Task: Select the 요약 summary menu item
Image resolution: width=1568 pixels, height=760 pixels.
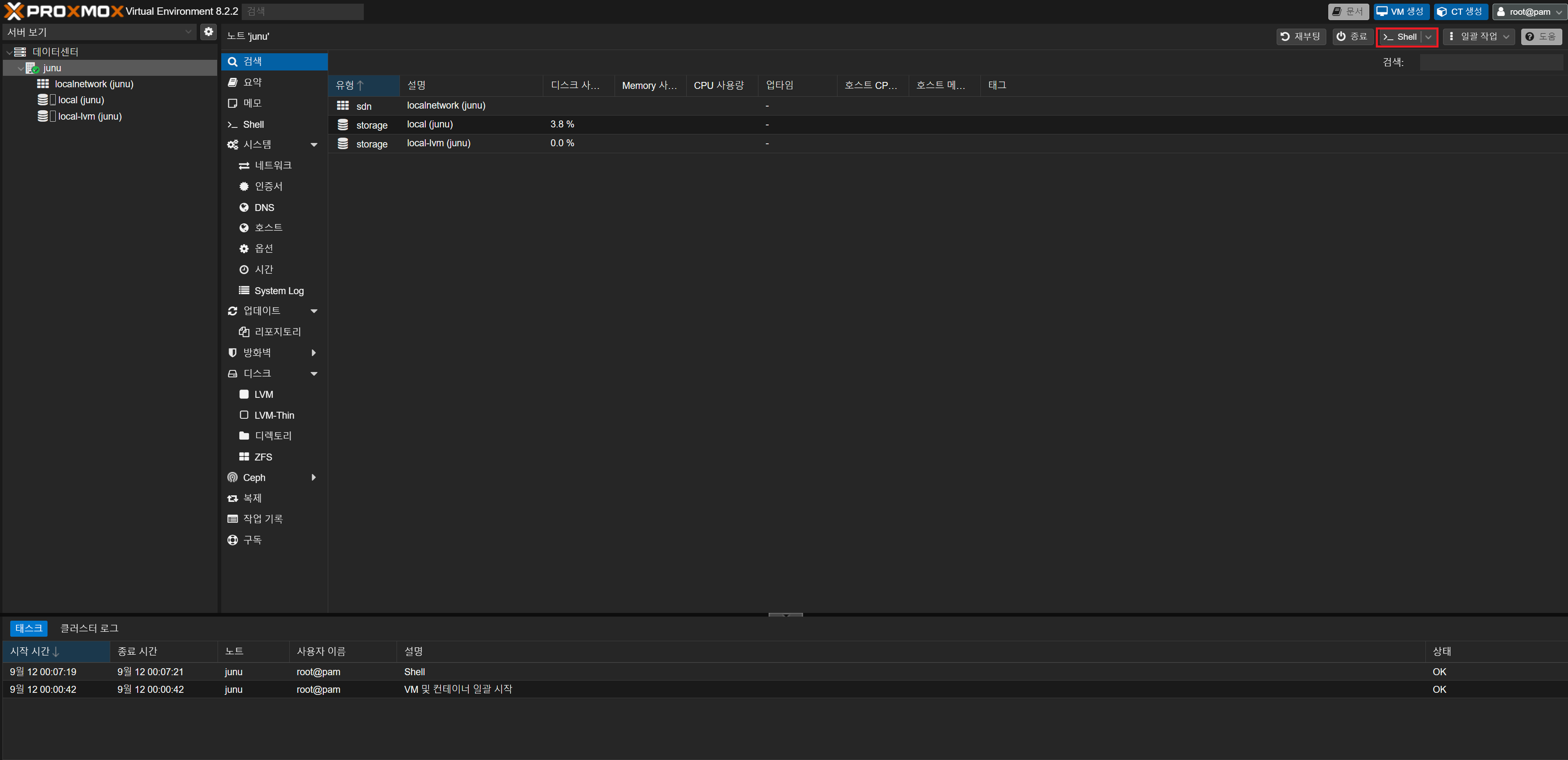Action: [x=252, y=82]
